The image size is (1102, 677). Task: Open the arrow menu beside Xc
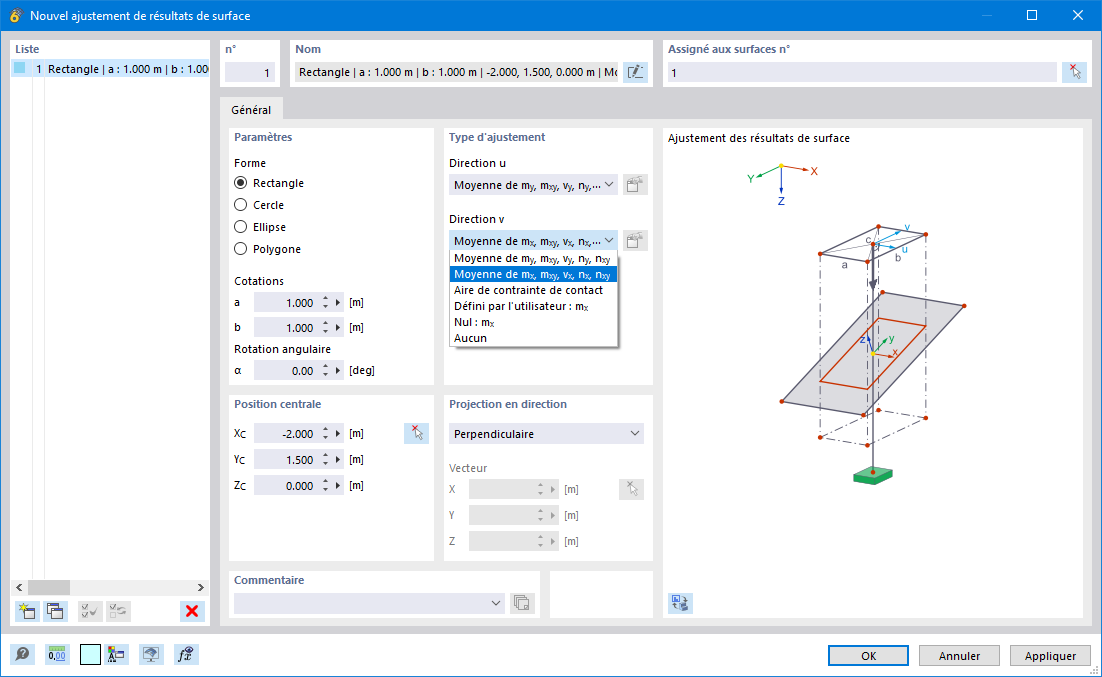click(338, 434)
